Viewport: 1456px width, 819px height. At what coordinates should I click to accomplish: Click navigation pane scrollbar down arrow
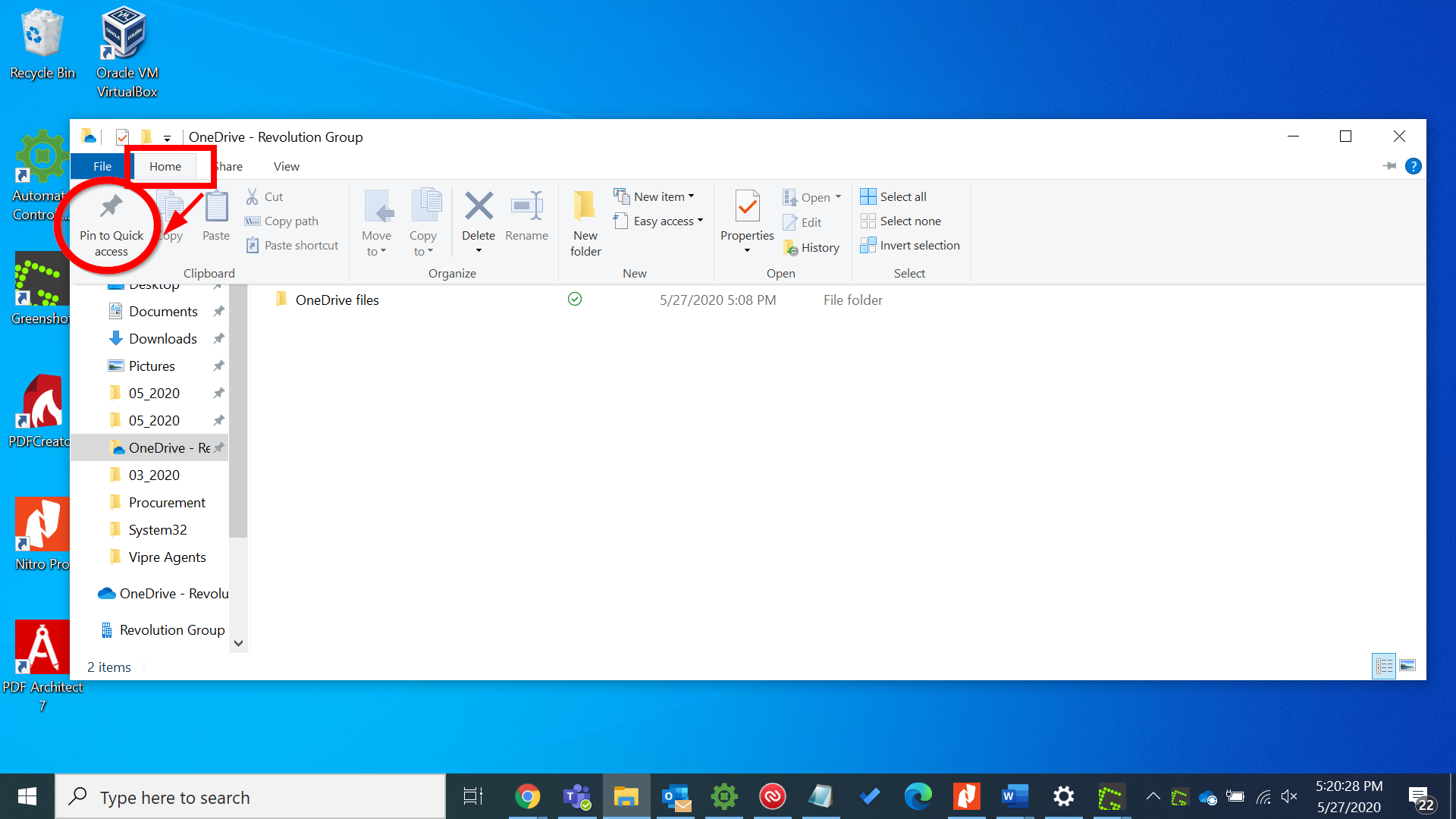[x=238, y=643]
